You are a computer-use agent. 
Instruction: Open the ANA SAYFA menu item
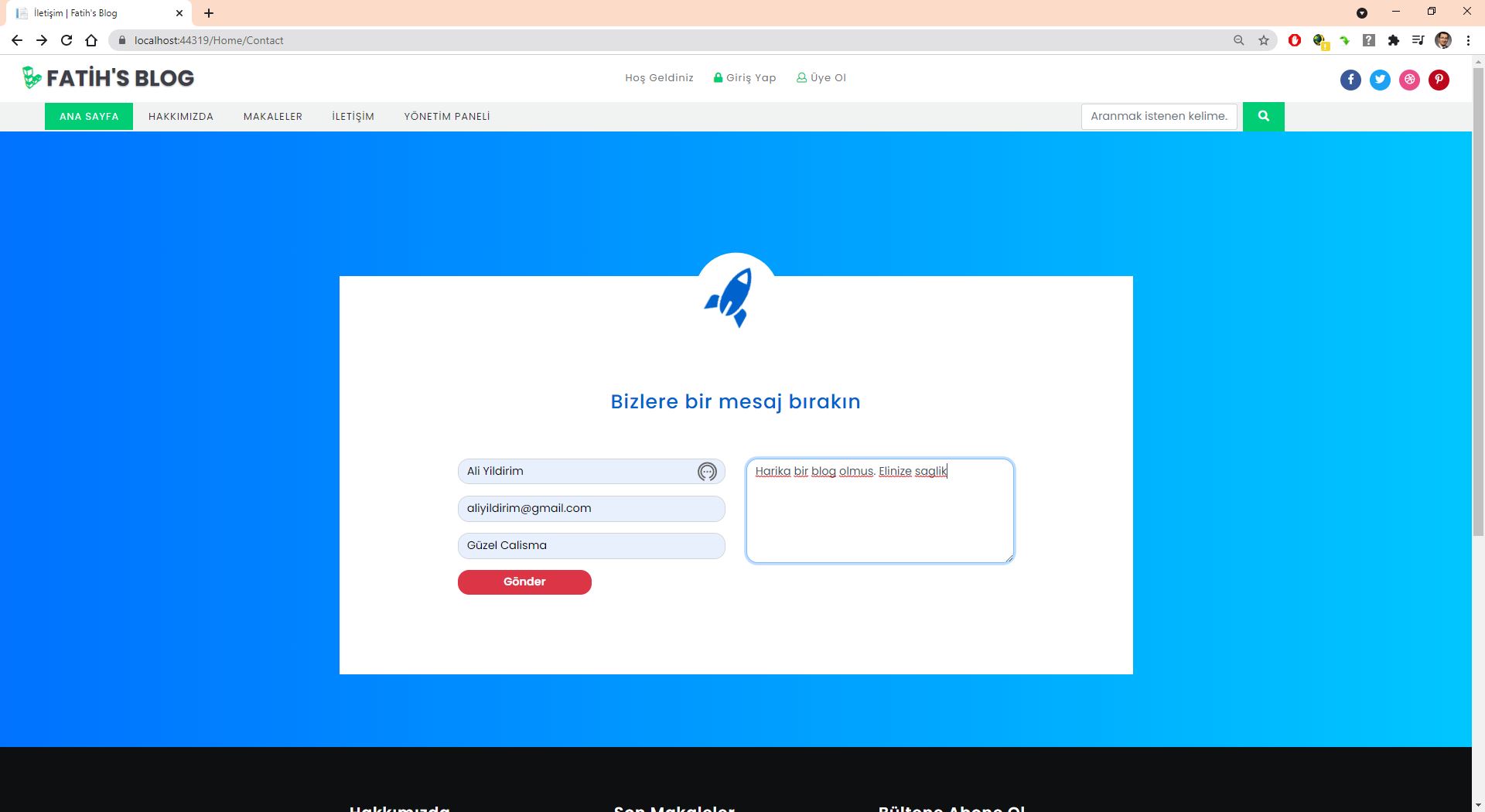89,116
